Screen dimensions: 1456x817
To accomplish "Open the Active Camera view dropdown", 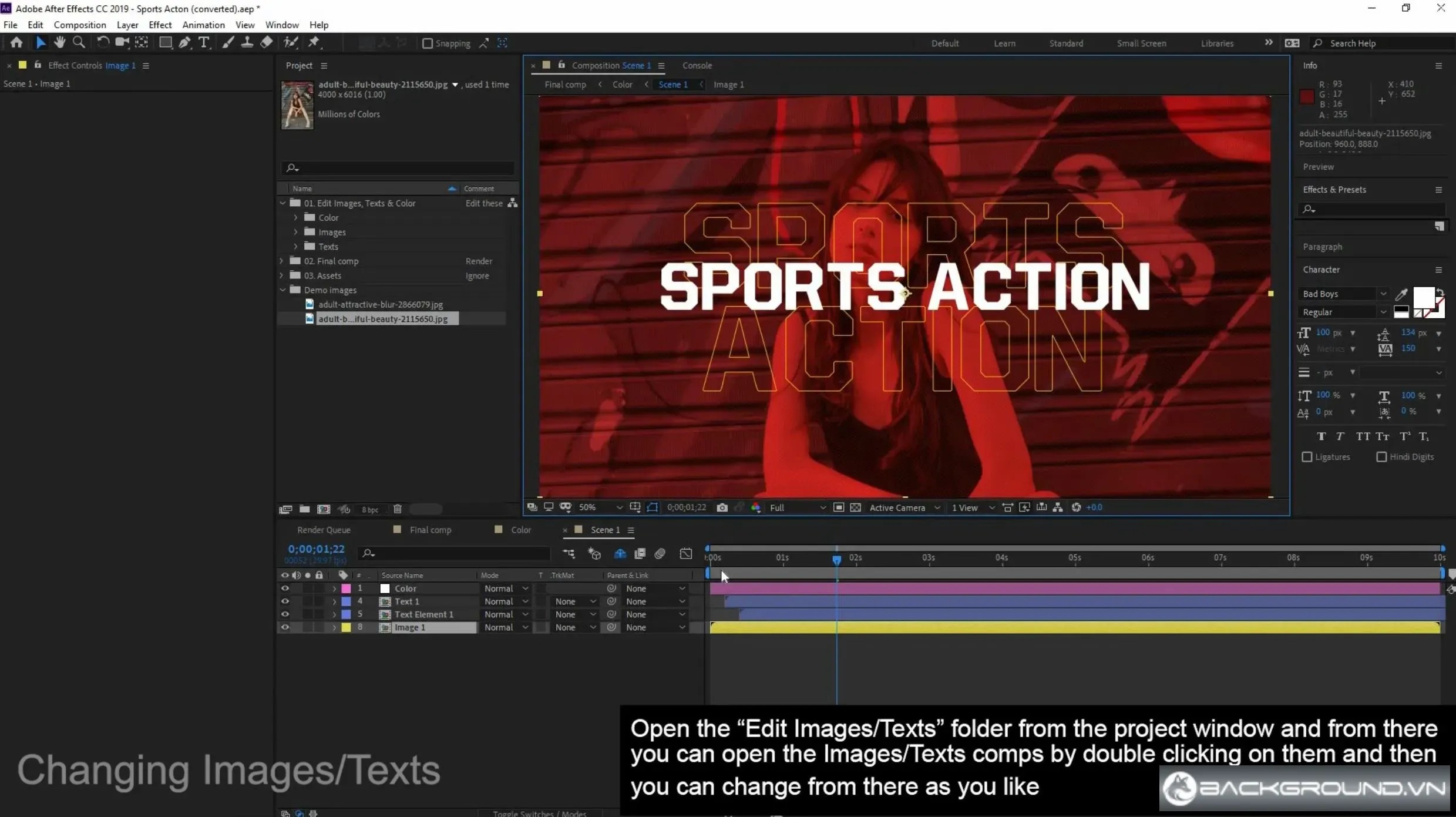I will [904, 507].
